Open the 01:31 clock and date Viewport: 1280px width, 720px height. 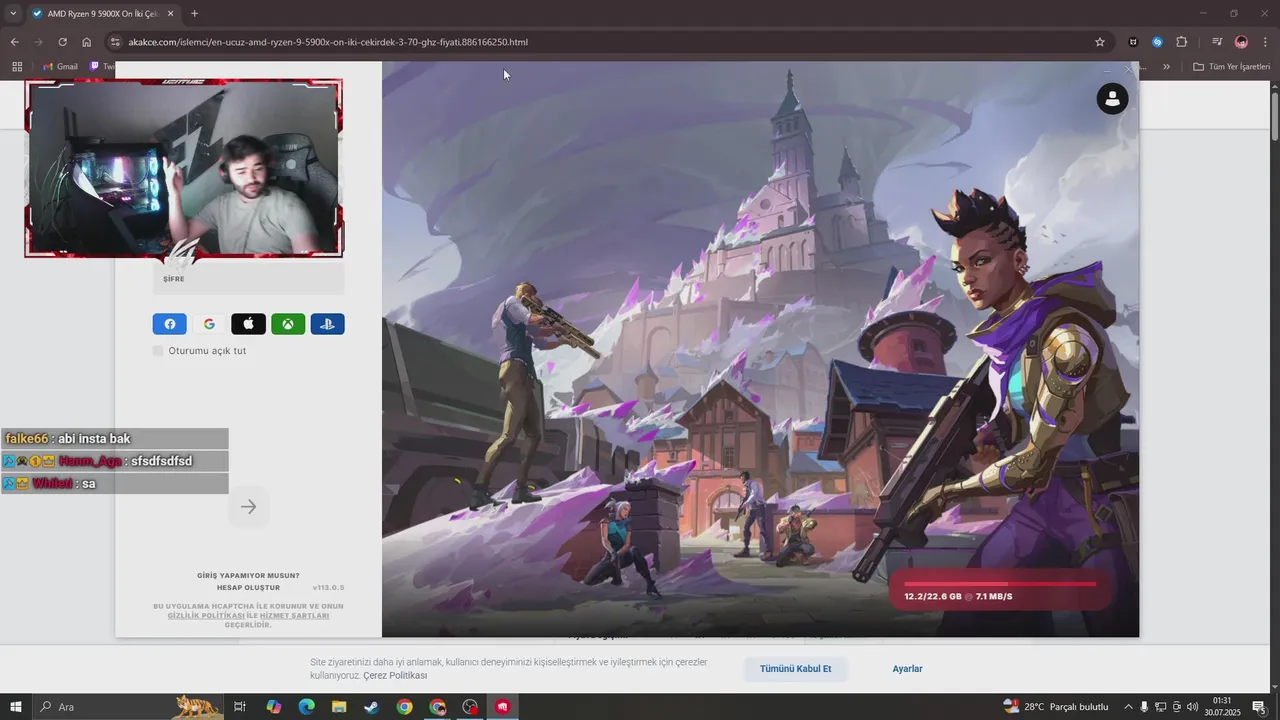[x=1222, y=707]
